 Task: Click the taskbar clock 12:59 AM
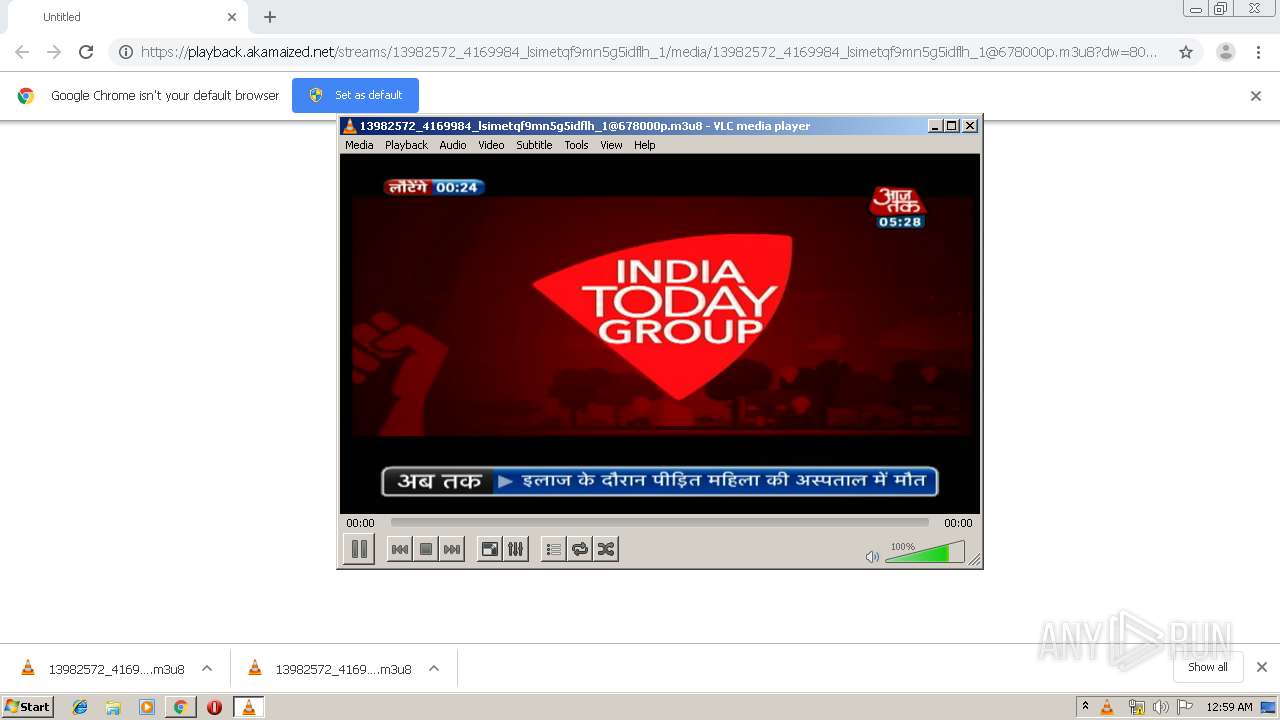pos(1229,707)
